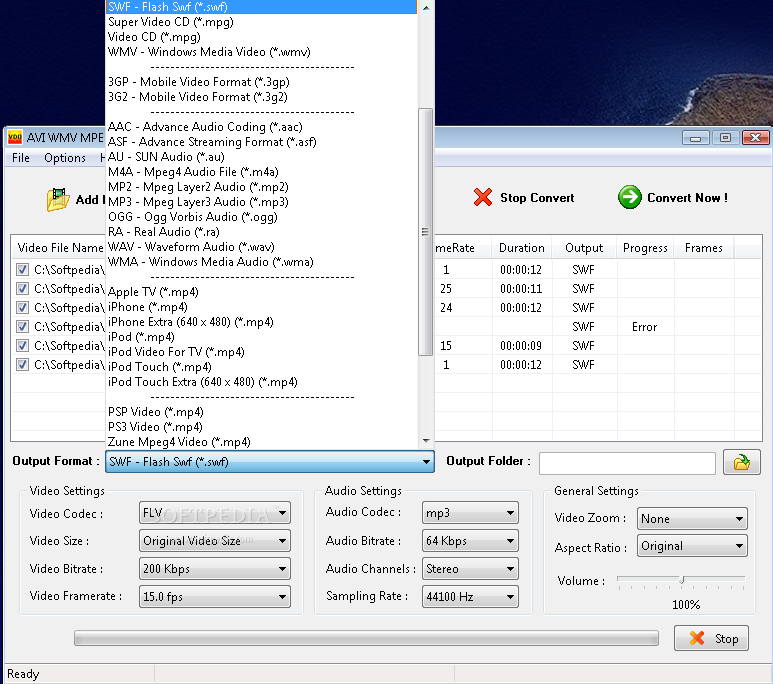The width and height of the screenshot is (773, 684).
Task: Click the Duration column header
Action: tap(521, 248)
